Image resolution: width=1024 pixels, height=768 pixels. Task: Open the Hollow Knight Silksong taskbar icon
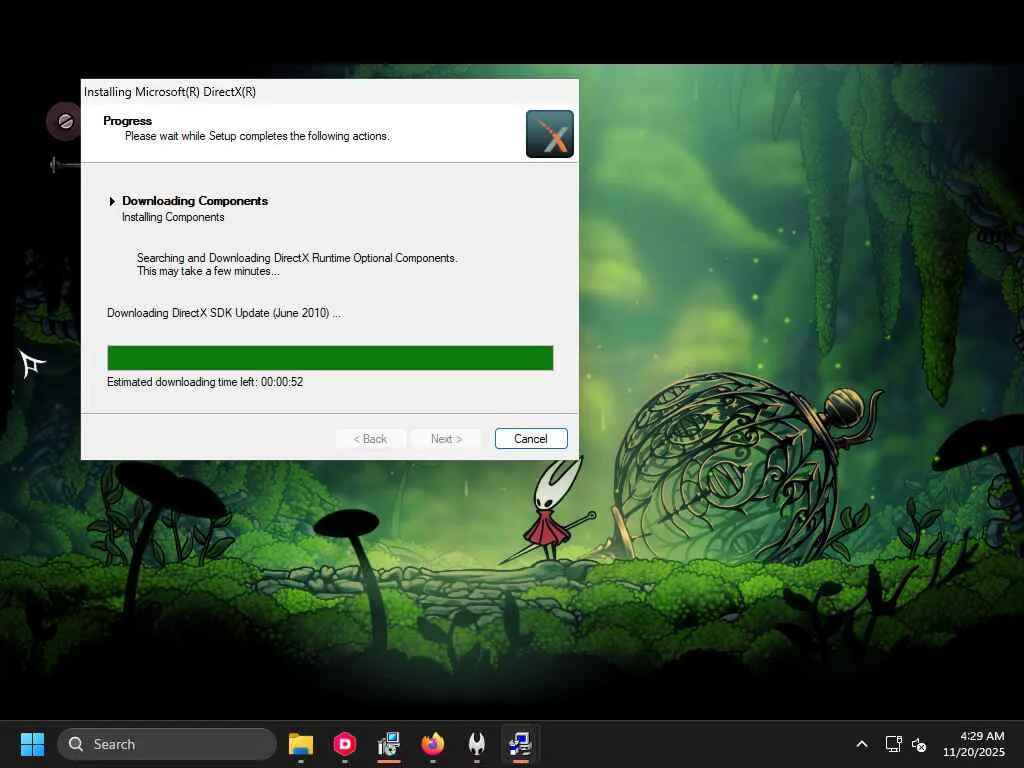click(x=477, y=744)
